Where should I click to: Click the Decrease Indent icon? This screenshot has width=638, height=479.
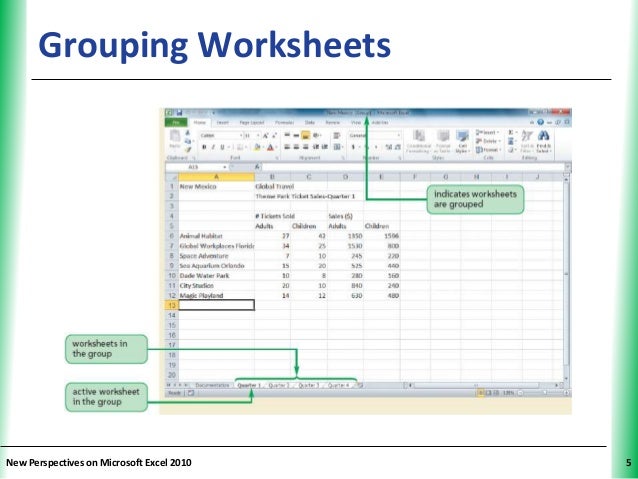point(316,147)
